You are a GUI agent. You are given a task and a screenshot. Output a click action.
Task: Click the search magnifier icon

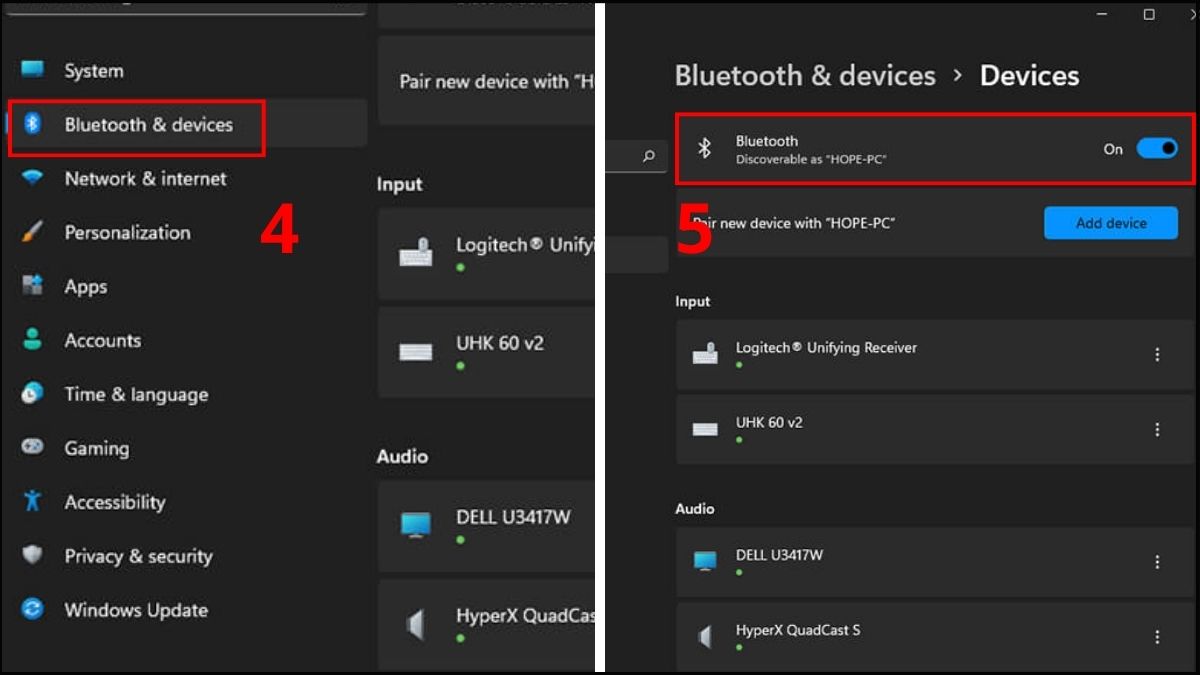point(648,156)
